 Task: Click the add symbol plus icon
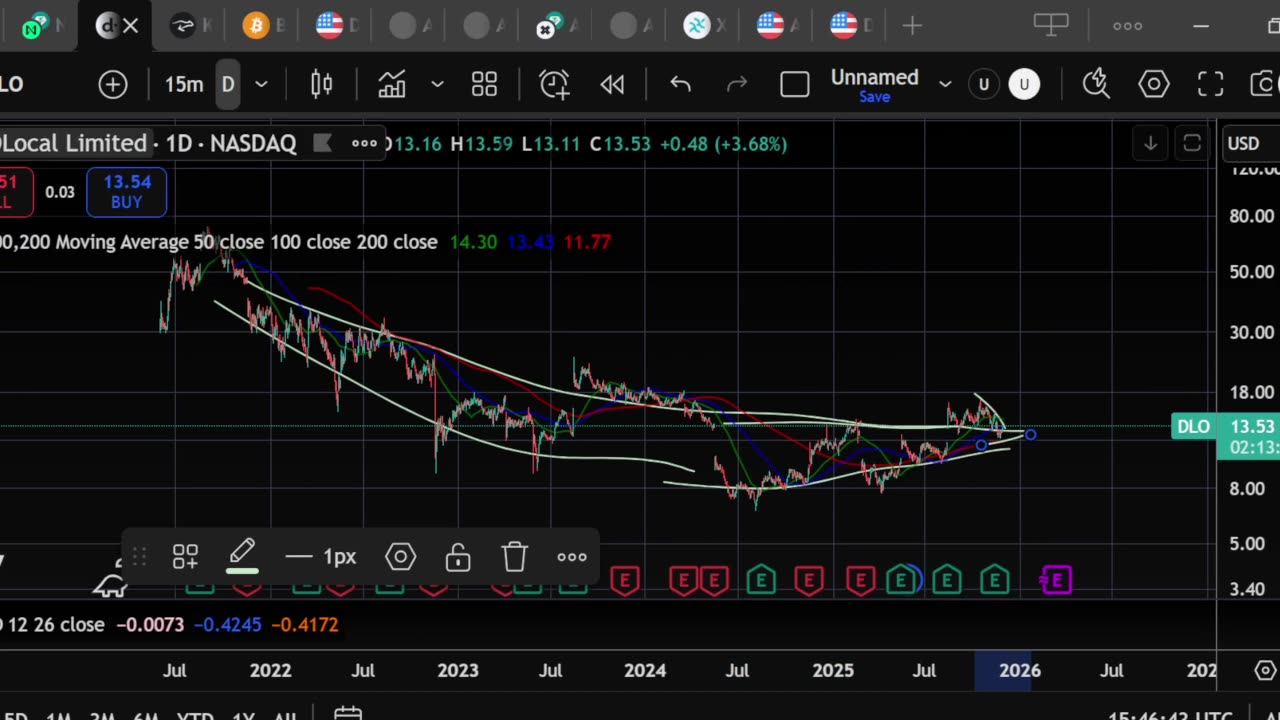coord(113,85)
